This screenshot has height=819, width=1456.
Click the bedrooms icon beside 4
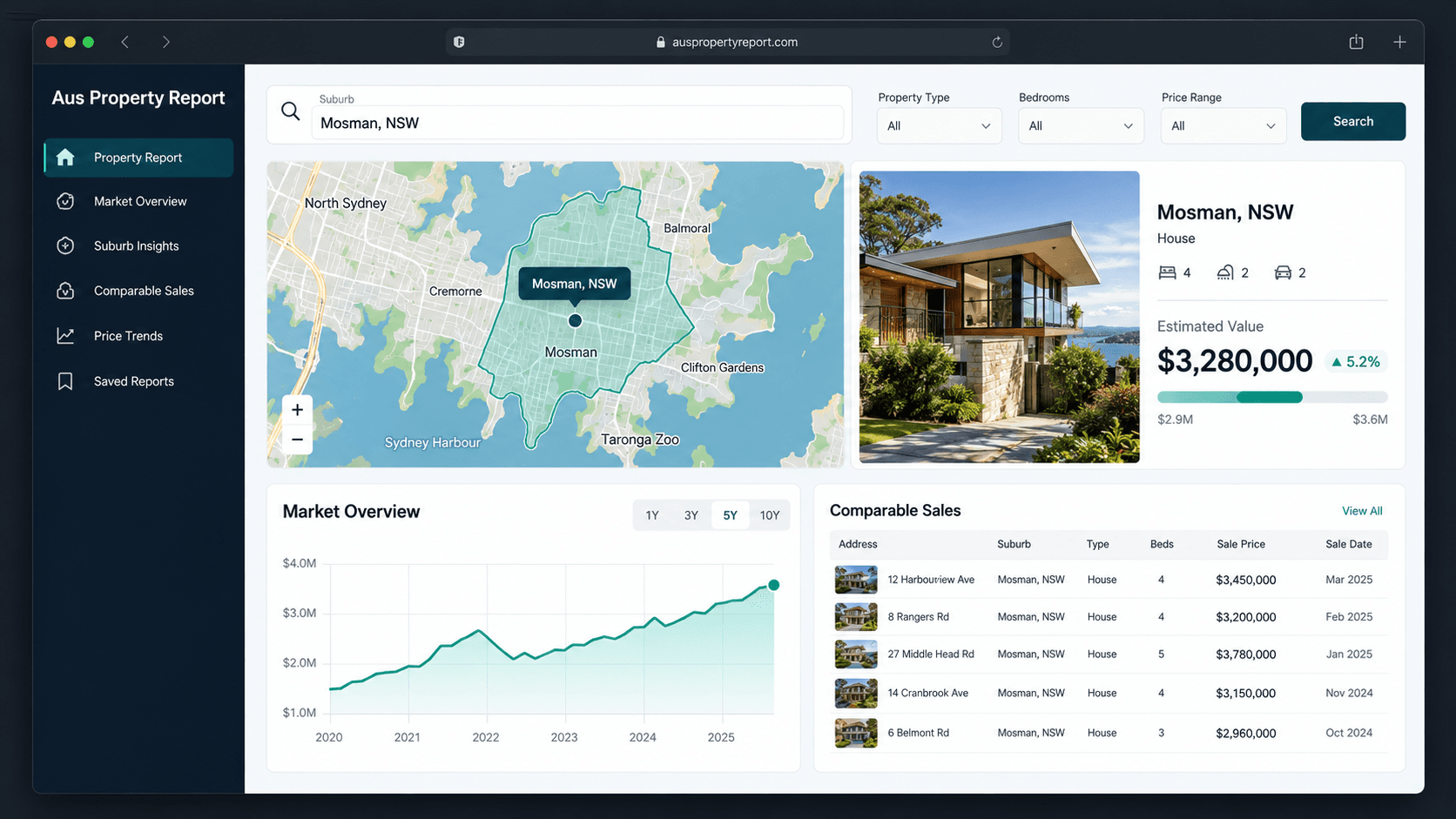coord(1167,272)
